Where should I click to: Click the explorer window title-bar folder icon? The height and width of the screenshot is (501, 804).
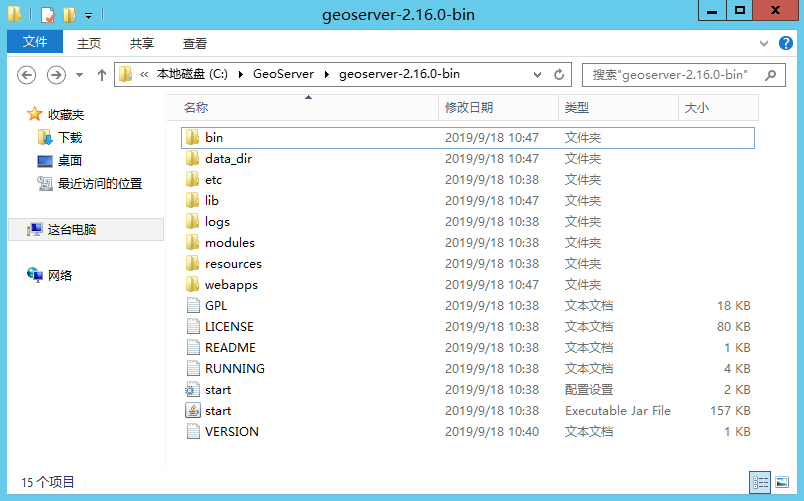(x=14, y=14)
